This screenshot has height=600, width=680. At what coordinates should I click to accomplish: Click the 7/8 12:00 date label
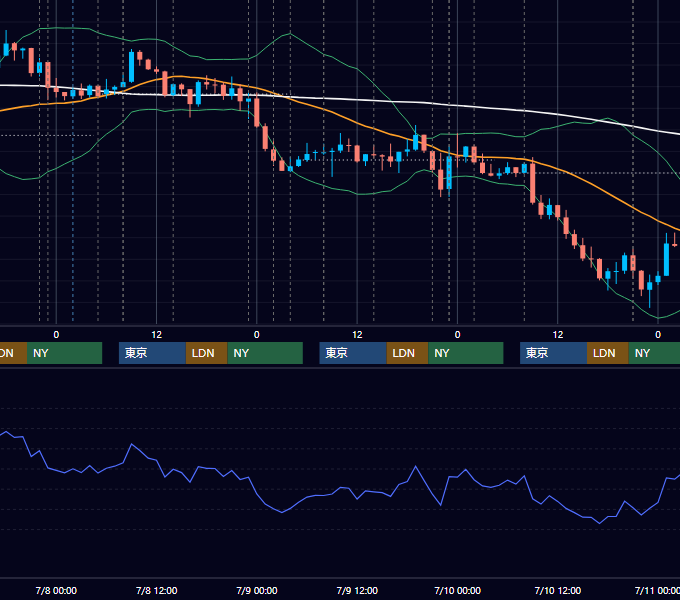pos(157,590)
